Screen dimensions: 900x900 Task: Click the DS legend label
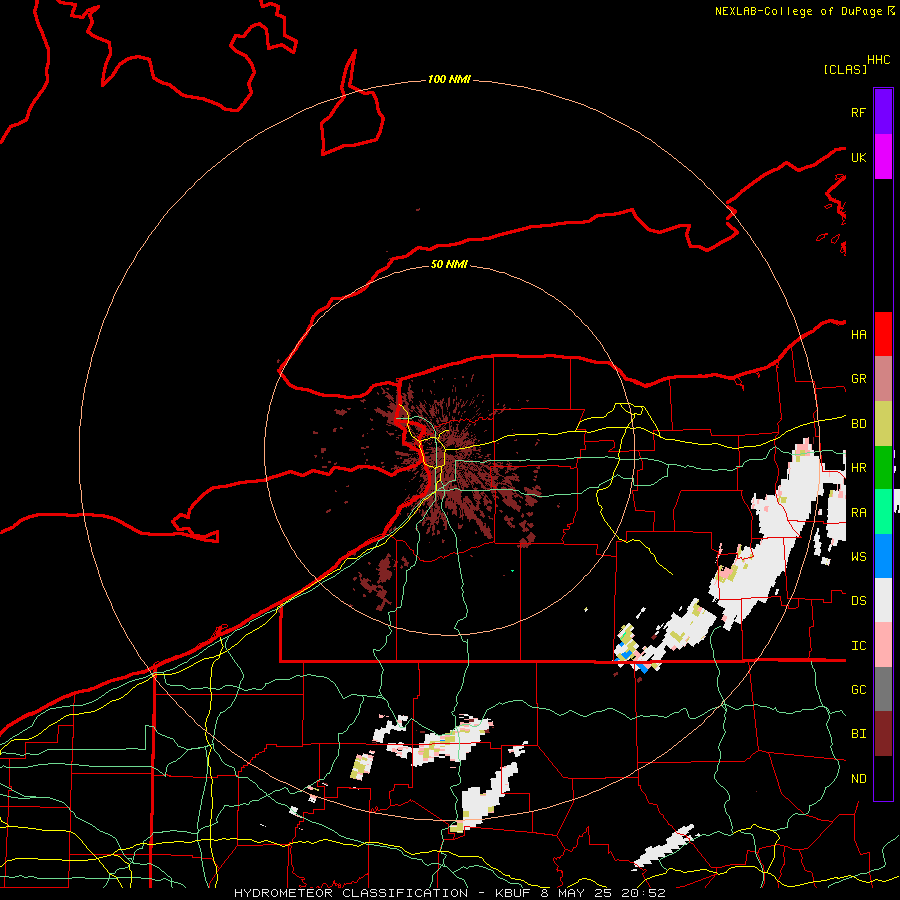coord(858,601)
